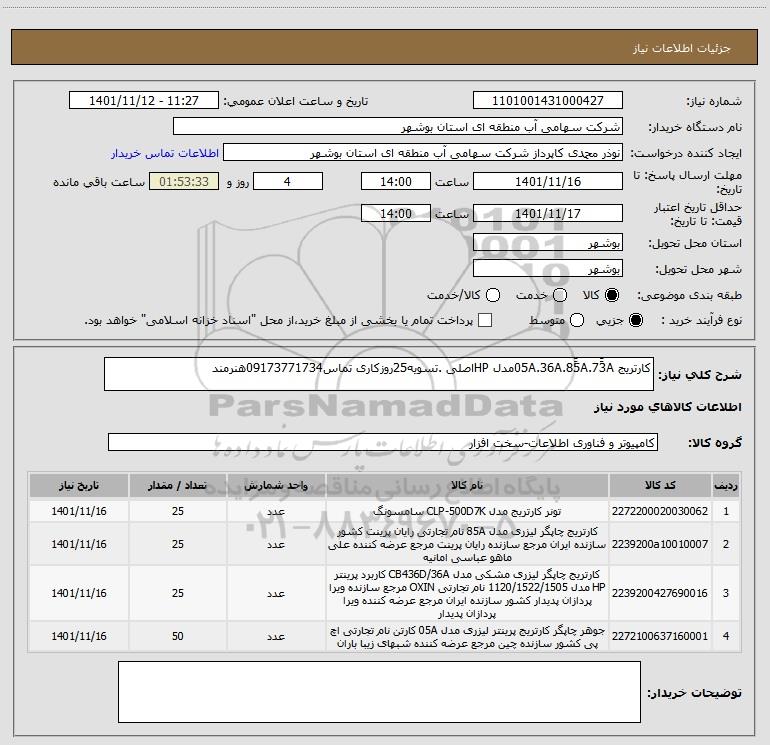Click the نام کالا column header
The width and height of the screenshot is (770, 745).
pyautogui.click(x=467, y=486)
